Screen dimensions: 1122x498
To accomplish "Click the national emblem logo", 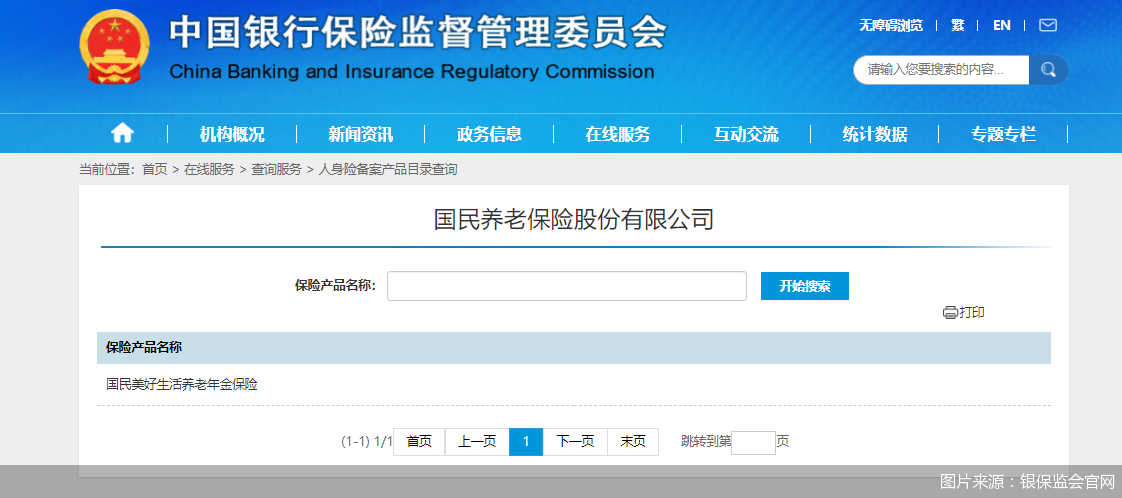I will 114,47.
